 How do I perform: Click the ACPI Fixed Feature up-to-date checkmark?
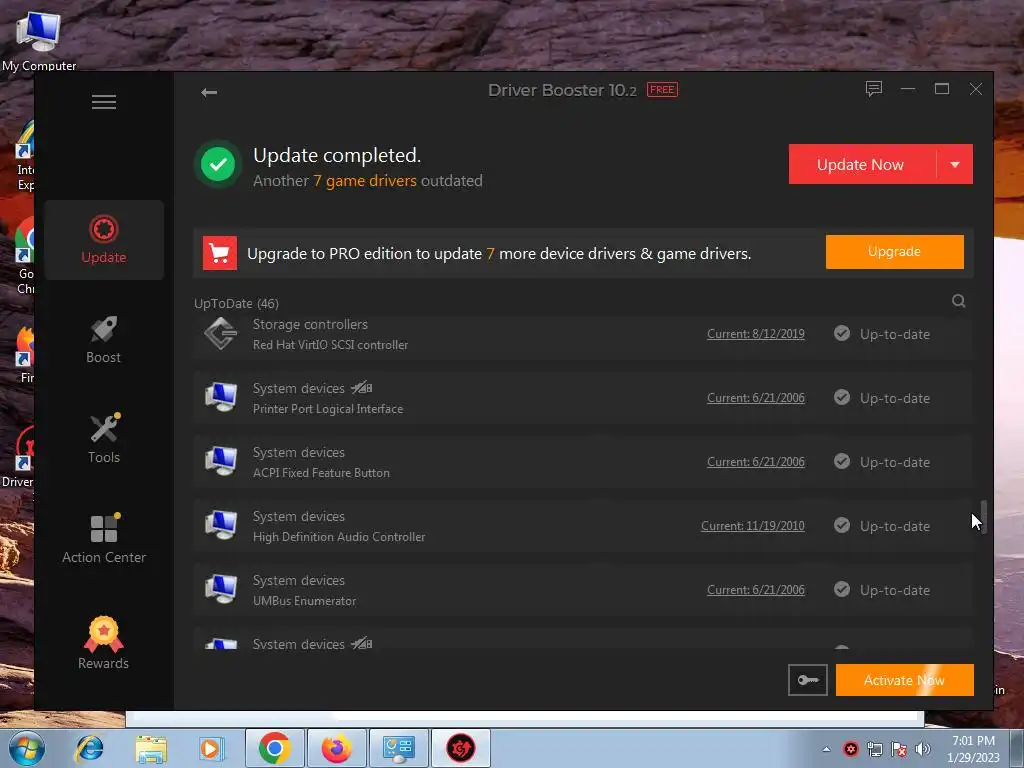842,461
